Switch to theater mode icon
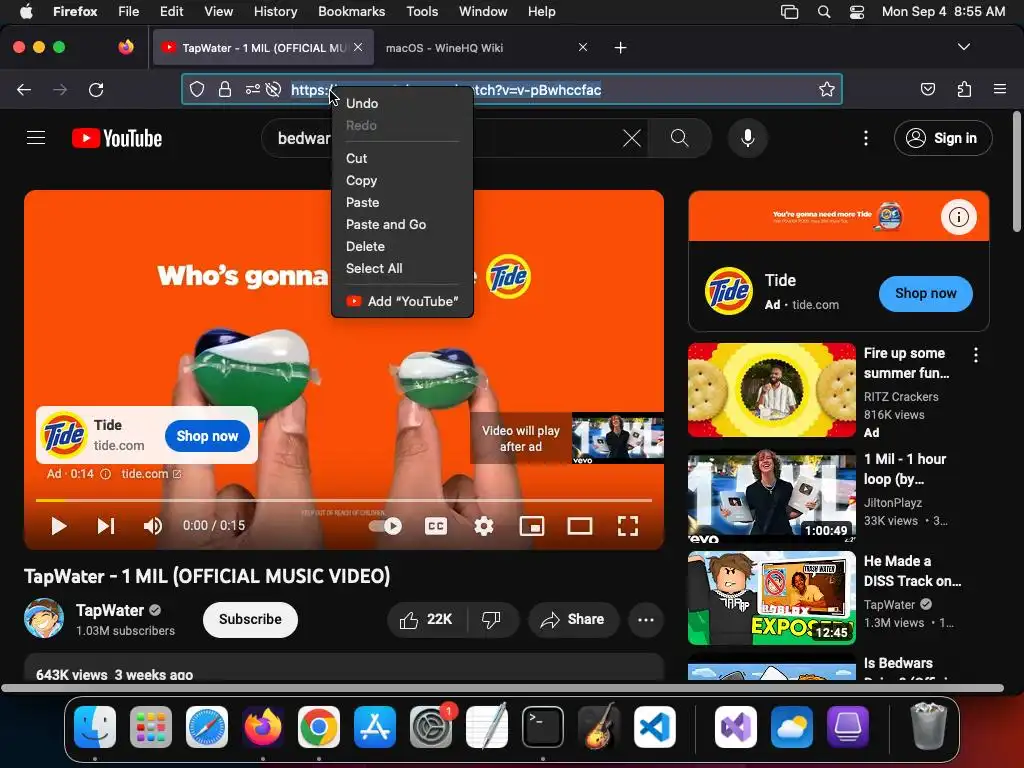The height and width of the screenshot is (768, 1024). [x=580, y=526]
